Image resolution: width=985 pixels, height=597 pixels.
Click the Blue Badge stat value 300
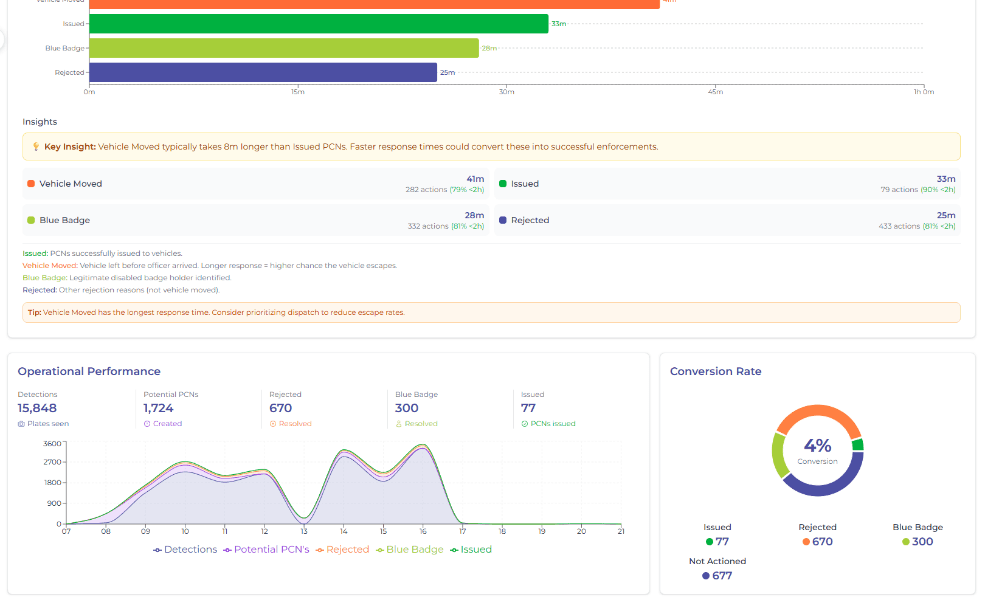(407, 408)
